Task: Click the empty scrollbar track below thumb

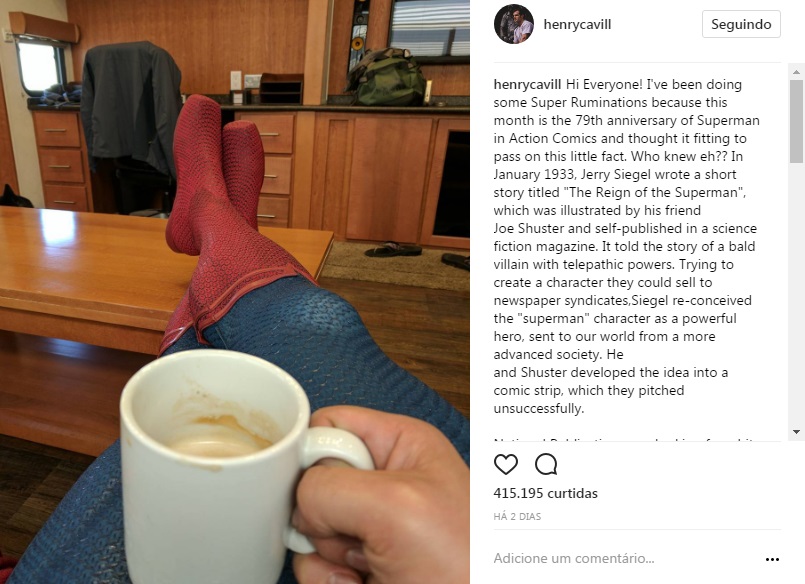Action: (796, 295)
